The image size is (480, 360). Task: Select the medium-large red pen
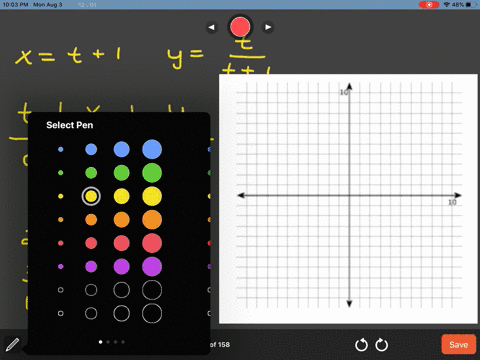122,243
